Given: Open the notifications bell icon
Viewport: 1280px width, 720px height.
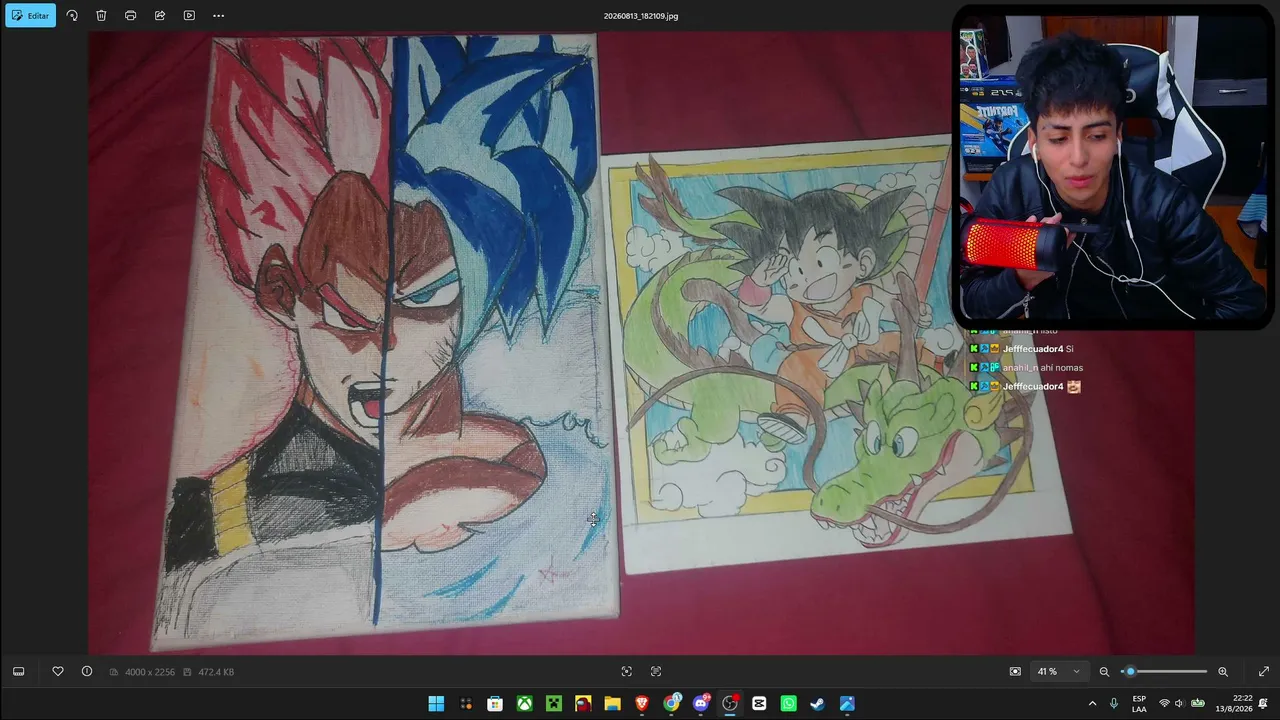Looking at the screenshot, I should [x=1263, y=704].
